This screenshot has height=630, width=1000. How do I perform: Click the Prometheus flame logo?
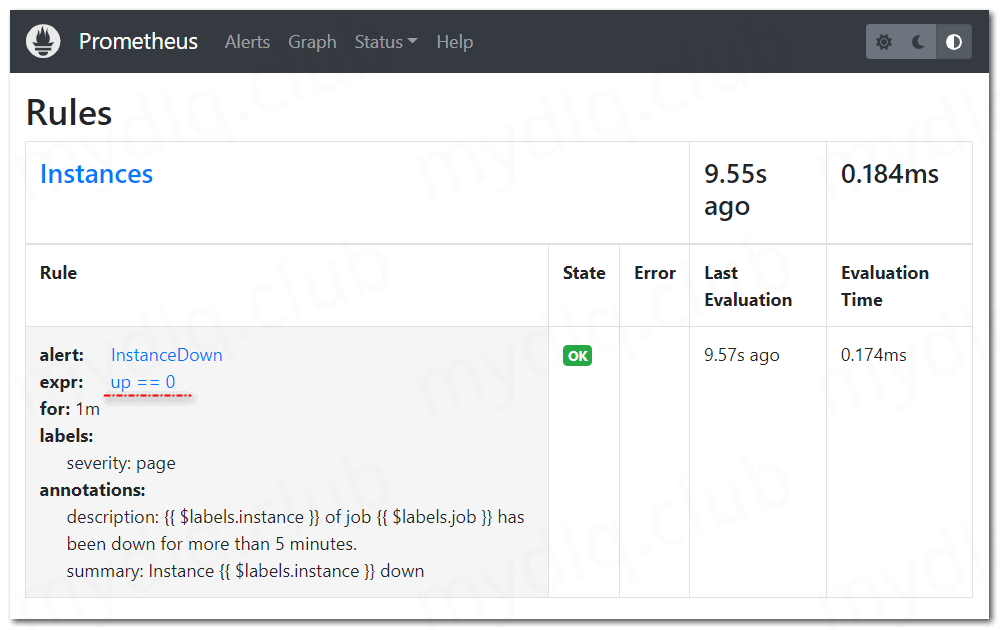43,41
